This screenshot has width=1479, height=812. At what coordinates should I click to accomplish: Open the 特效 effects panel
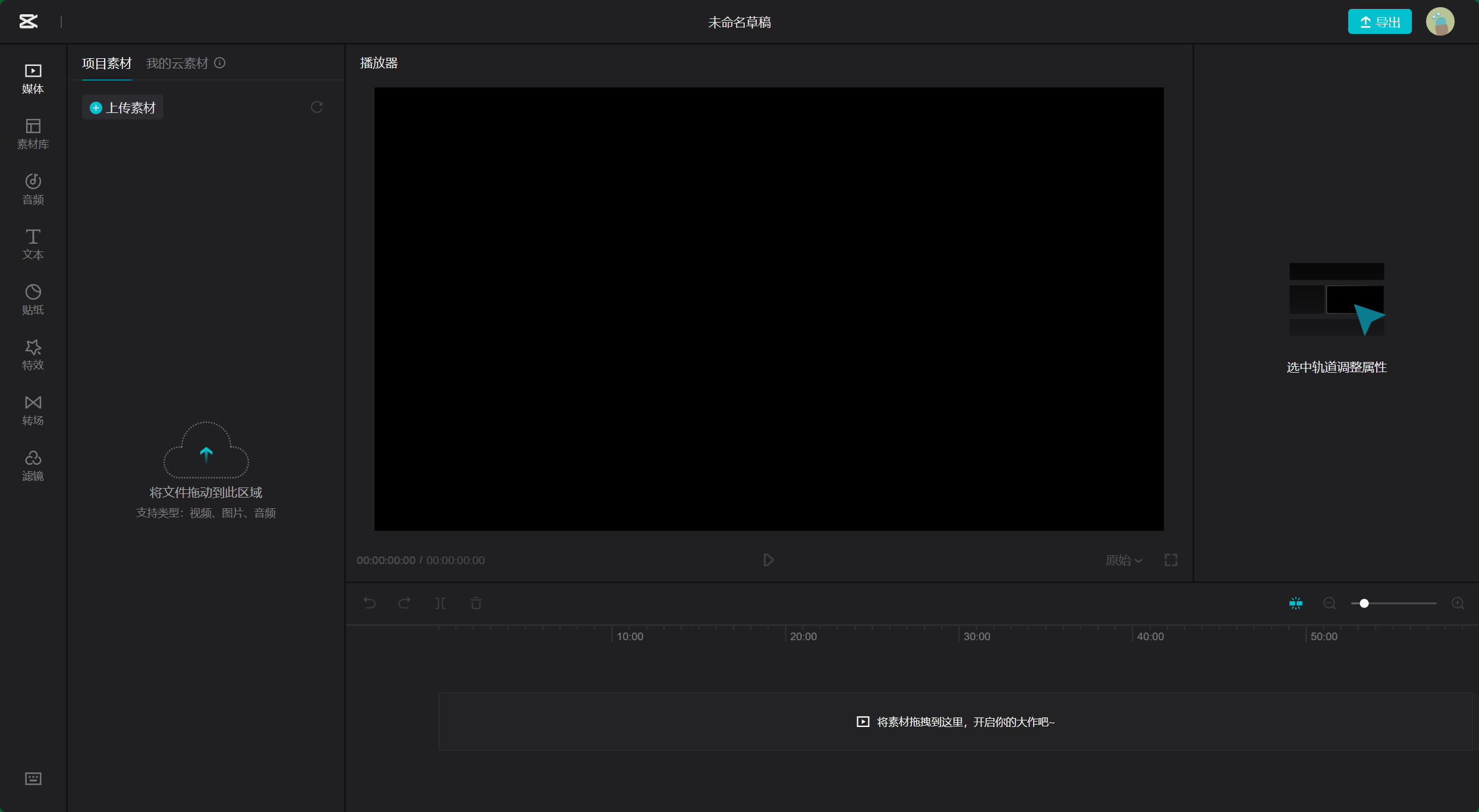click(33, 355)
